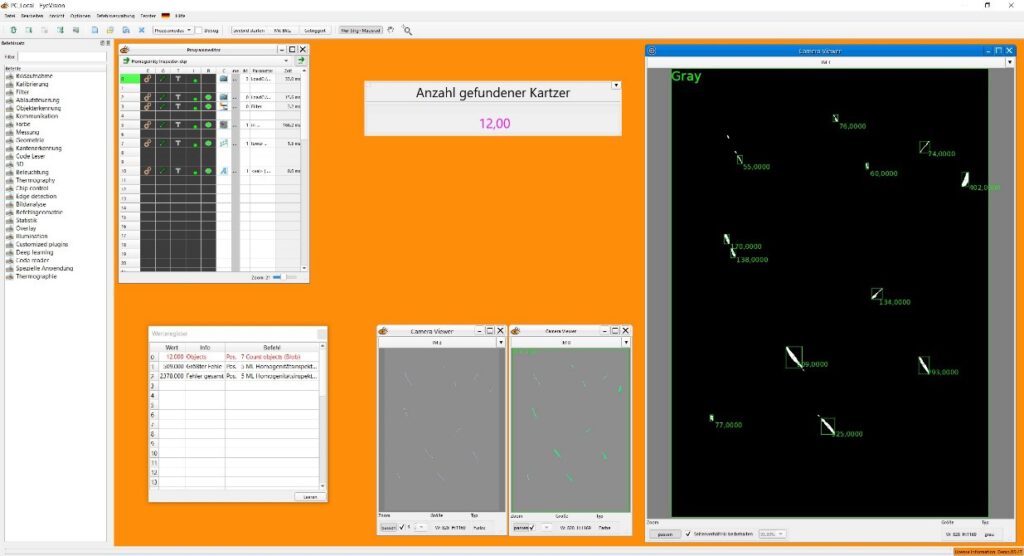Image resolution: width=1024 pixels, height=556 pixels.
Task: Toggle 'Seitenverhältnis beibehalten' checkbox in large Camera Viewer
Action: coord(688,534)
